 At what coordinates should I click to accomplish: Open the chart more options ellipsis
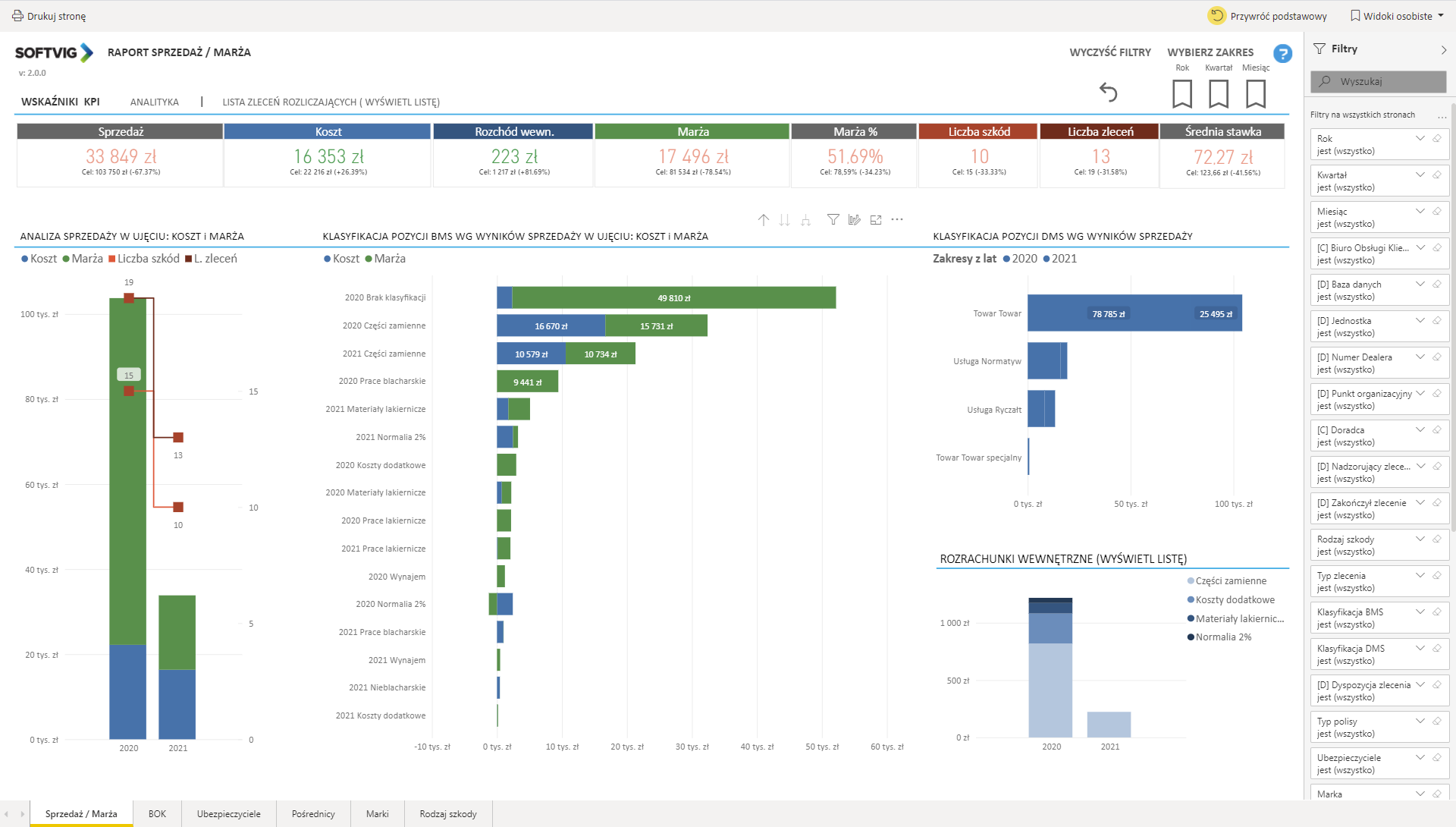click(897, 220)
